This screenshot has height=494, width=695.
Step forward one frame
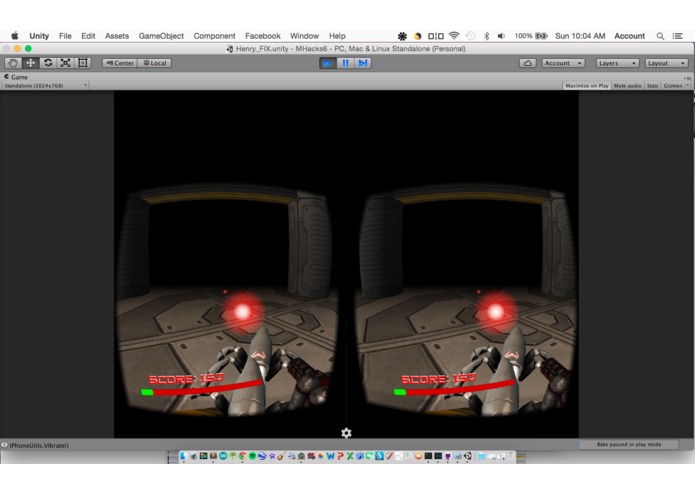[x=363, y=63]
